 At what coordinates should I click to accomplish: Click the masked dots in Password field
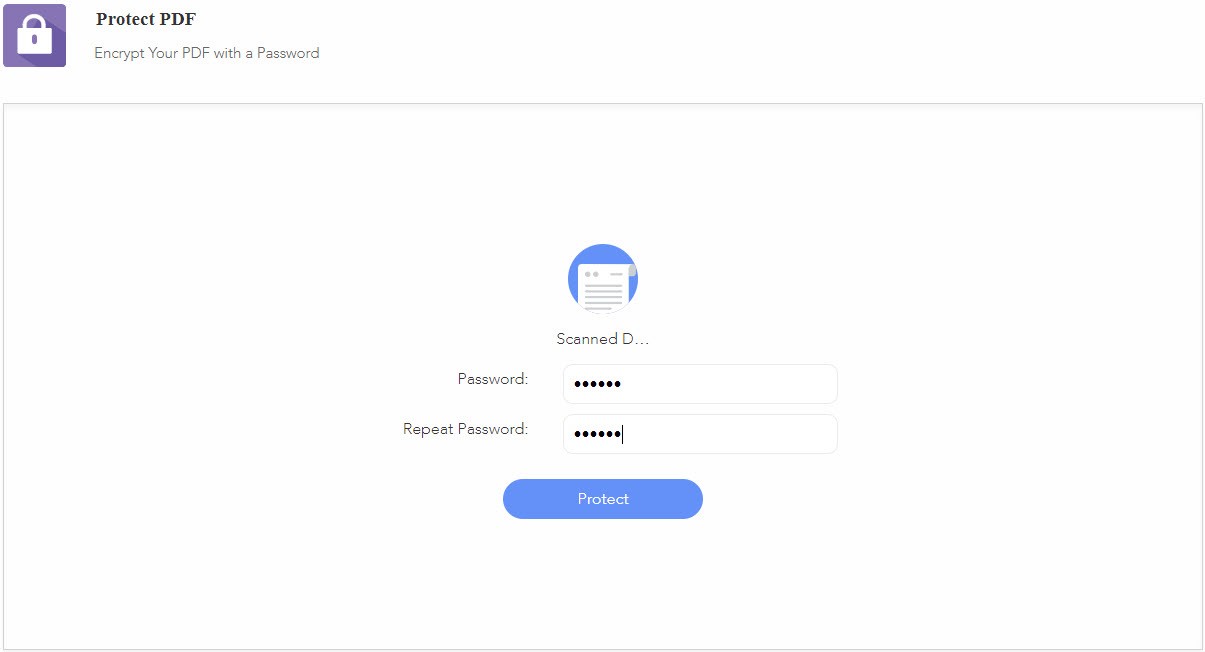[x=597, y=384]
